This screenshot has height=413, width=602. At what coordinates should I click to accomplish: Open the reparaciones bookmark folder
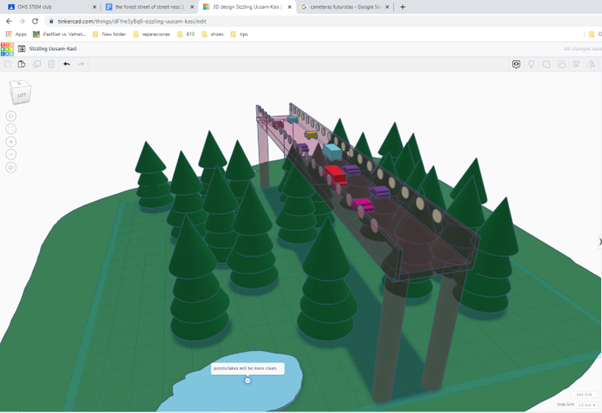tap(151, 34)
